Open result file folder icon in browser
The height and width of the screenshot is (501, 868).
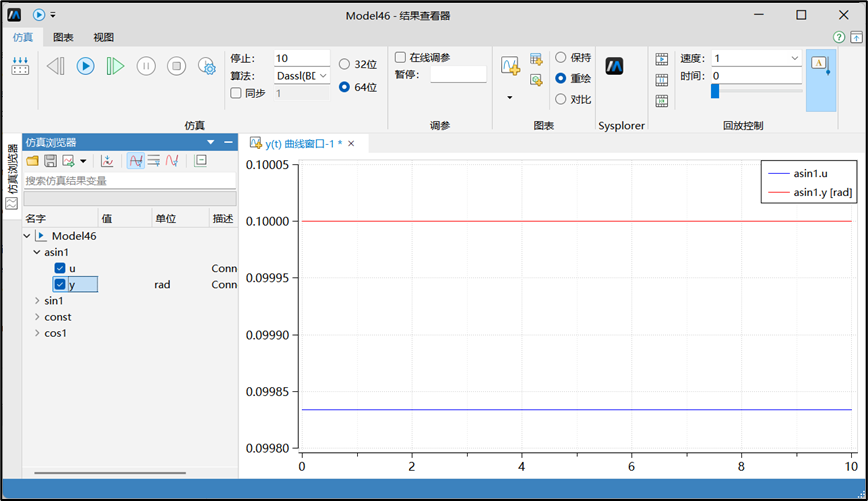(33, 161)
